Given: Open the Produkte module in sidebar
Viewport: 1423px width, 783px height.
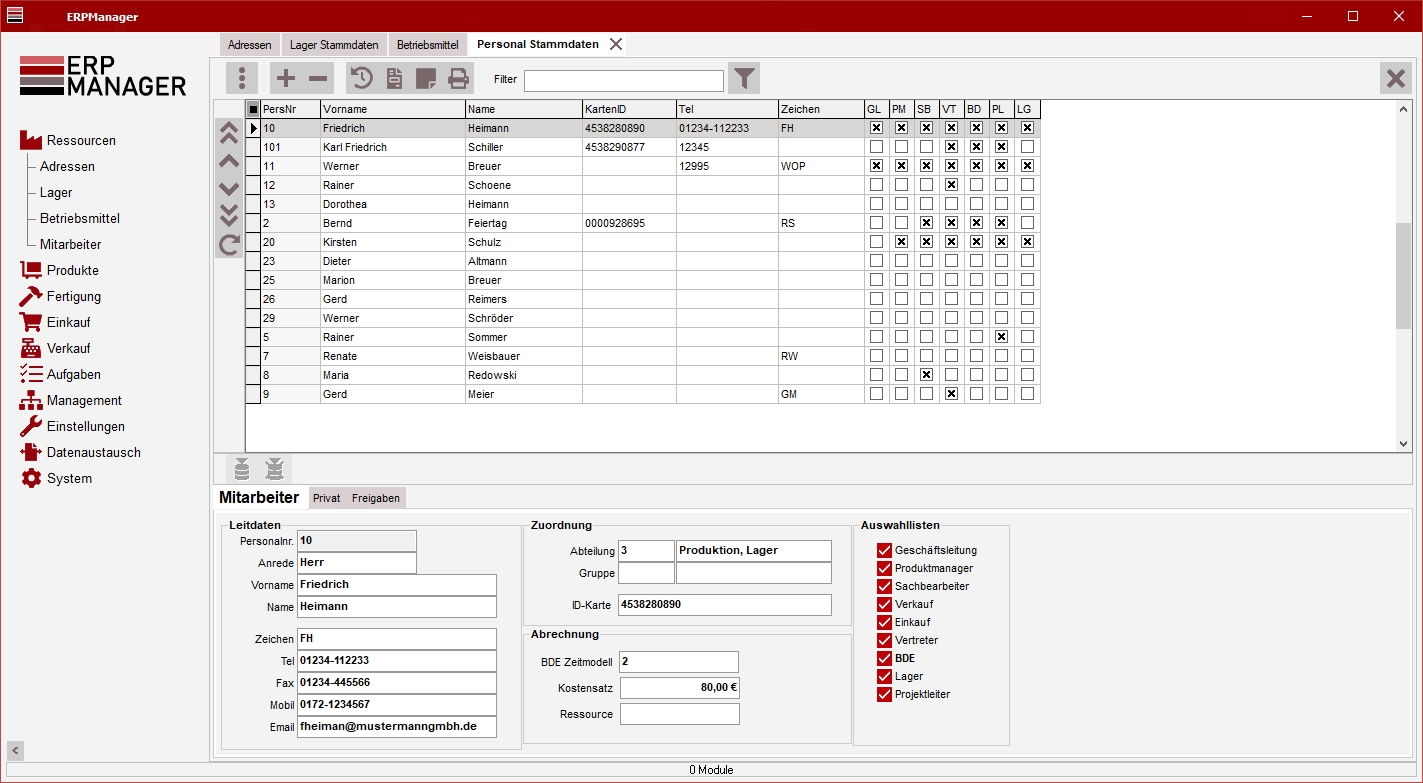Looking at the screenshot, I should point(60,271).
